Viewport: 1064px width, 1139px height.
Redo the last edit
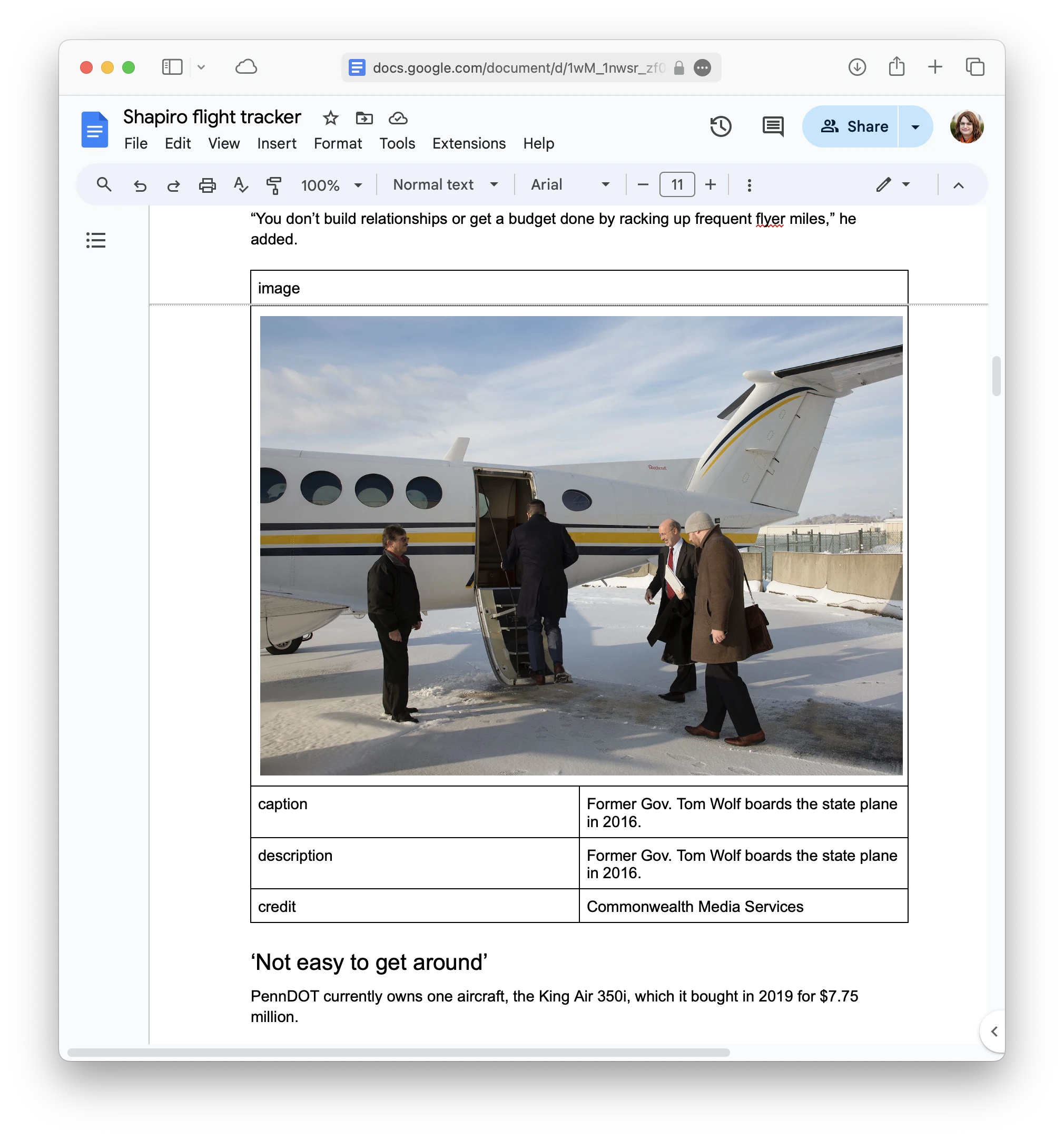(173, 185)
